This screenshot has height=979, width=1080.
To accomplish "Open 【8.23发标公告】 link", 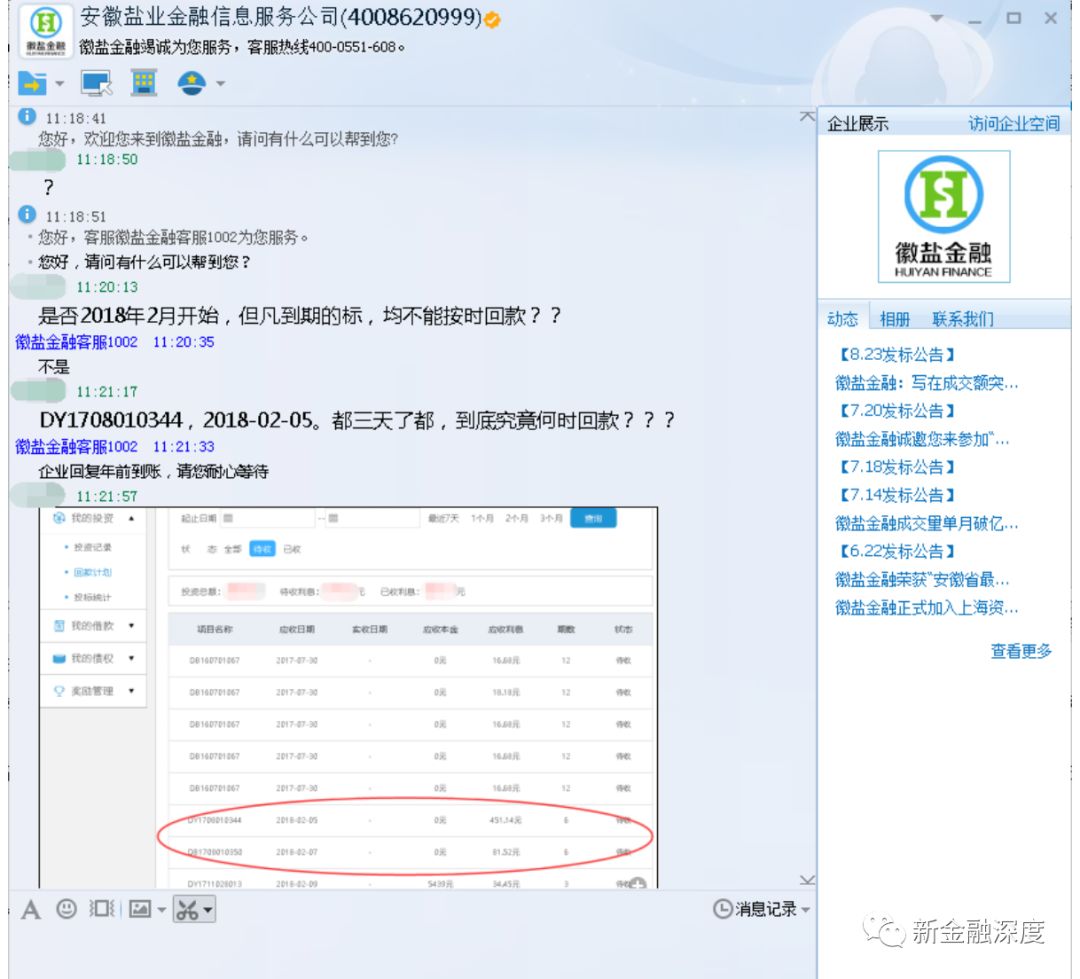I will click(897, 355).
